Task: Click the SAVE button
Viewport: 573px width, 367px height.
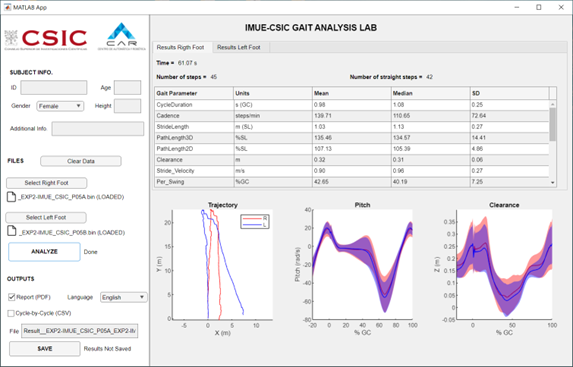Action: point(45,349)
